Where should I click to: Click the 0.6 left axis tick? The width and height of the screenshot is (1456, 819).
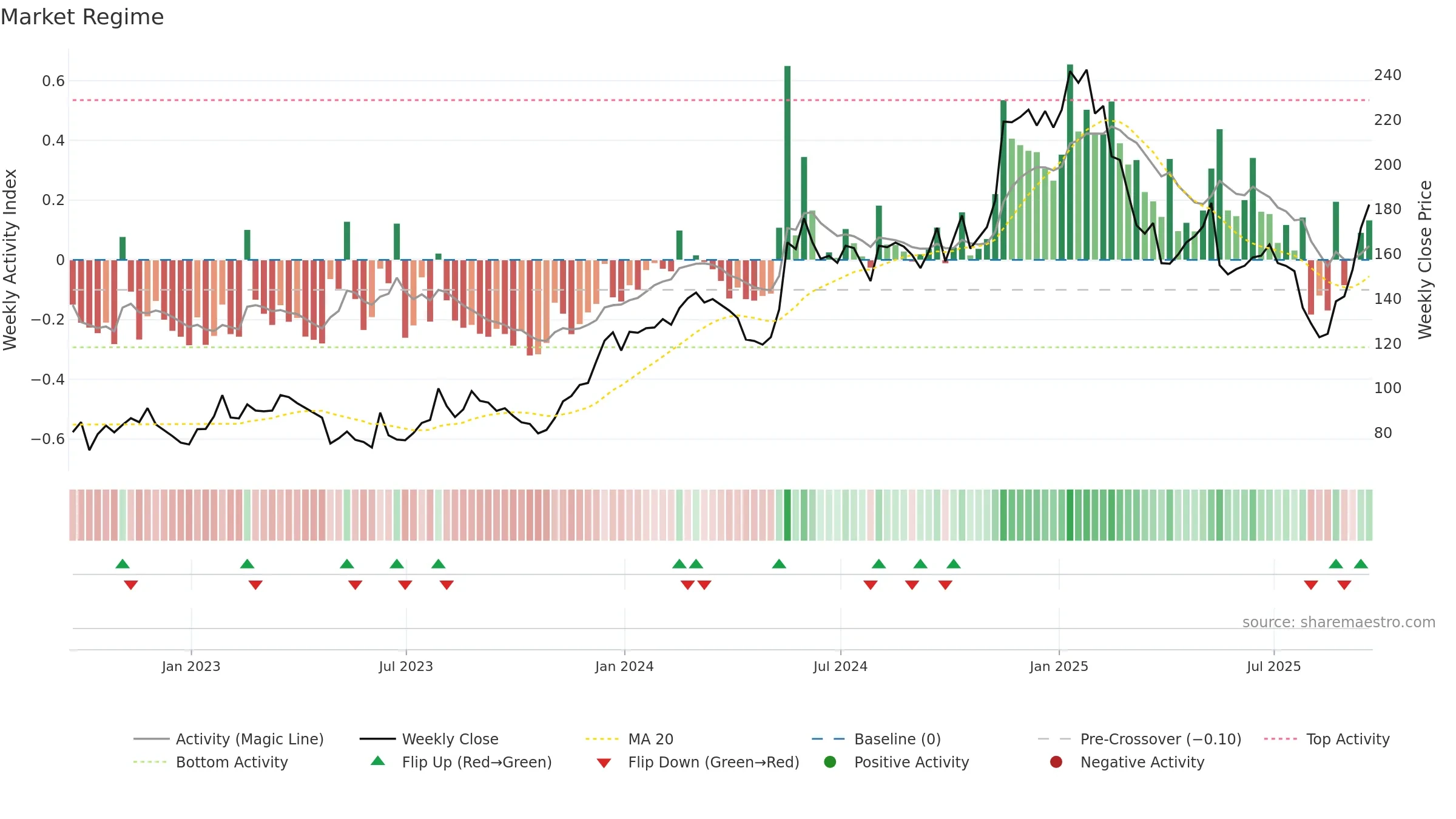coord(53,81)
